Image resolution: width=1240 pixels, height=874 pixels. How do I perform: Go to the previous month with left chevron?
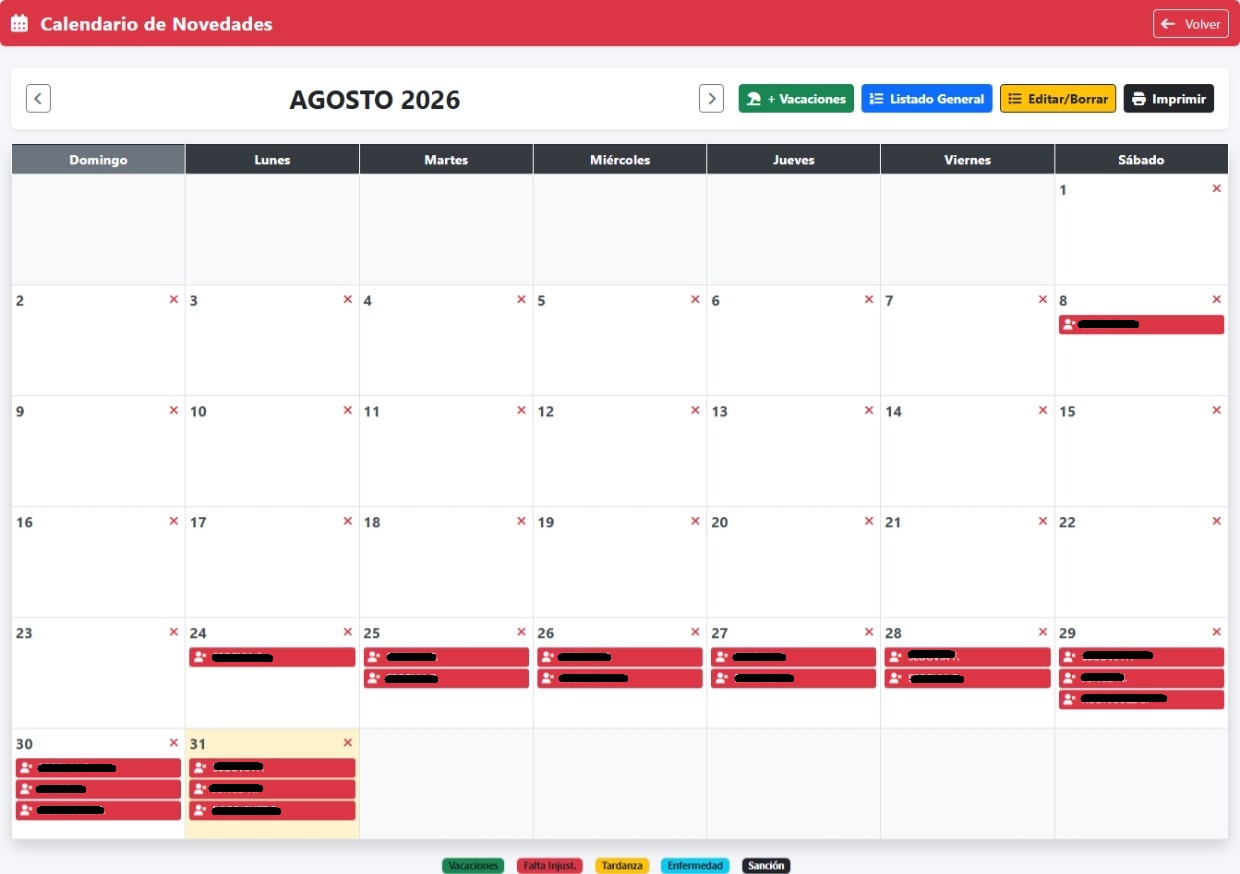coord(38,98)
